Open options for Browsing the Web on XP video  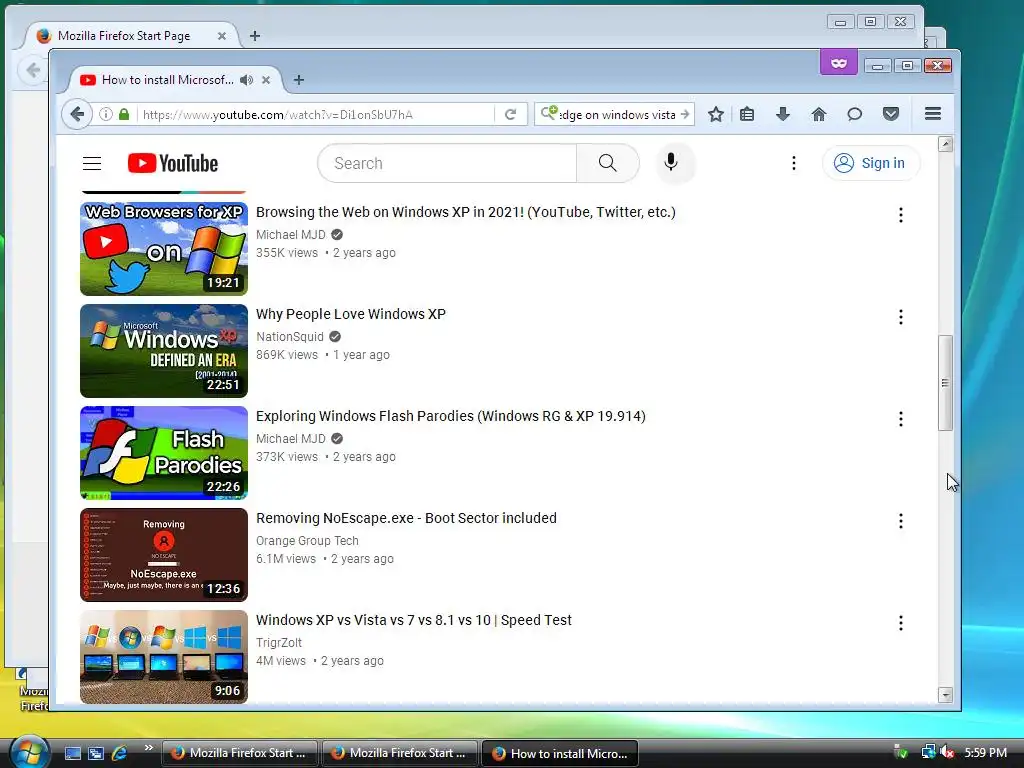(901, 215)
